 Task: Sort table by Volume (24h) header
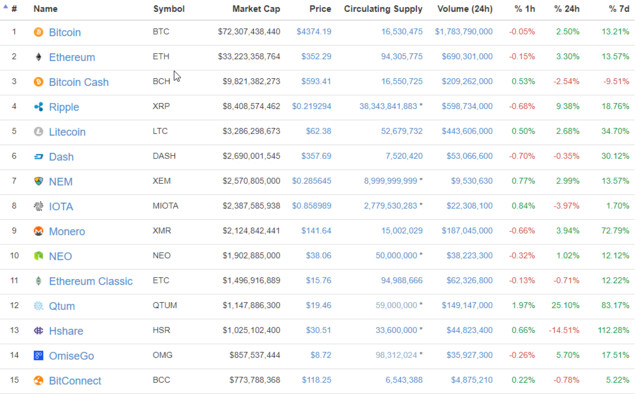click(x=465, y=9)
